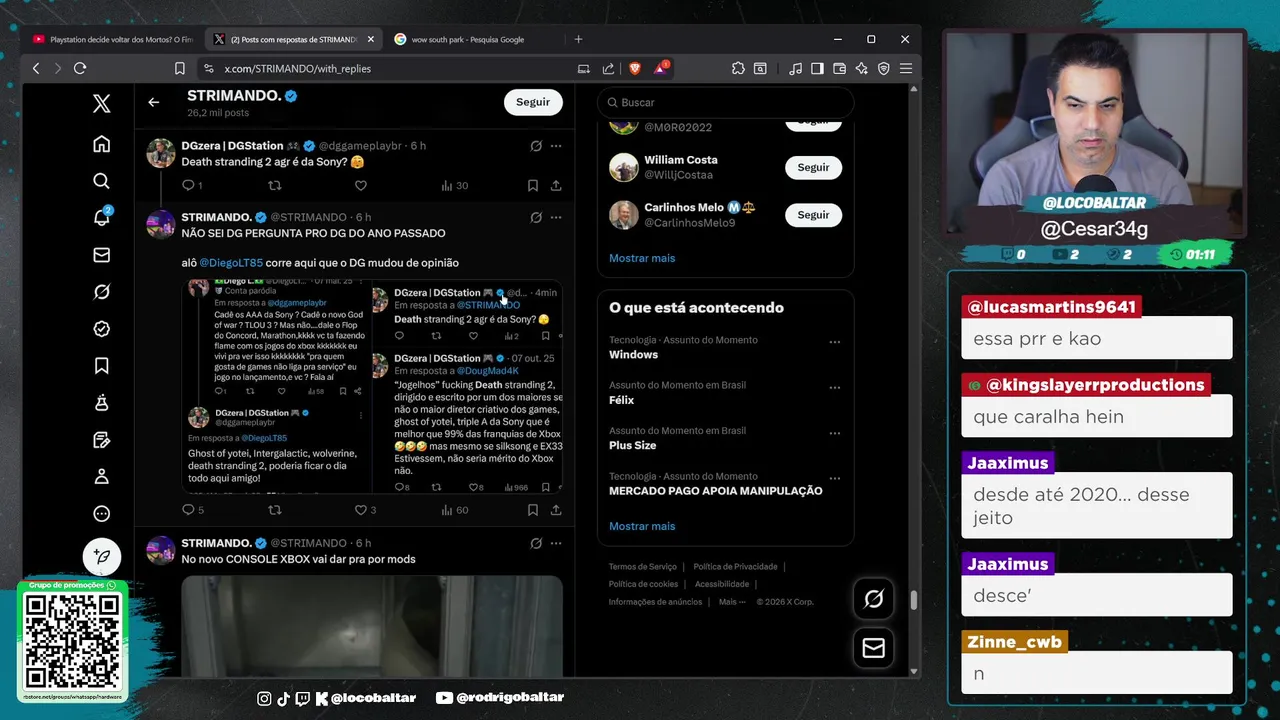Close the STRIMANDO posts tab
1280x720 pixels.
click(370, 39)
